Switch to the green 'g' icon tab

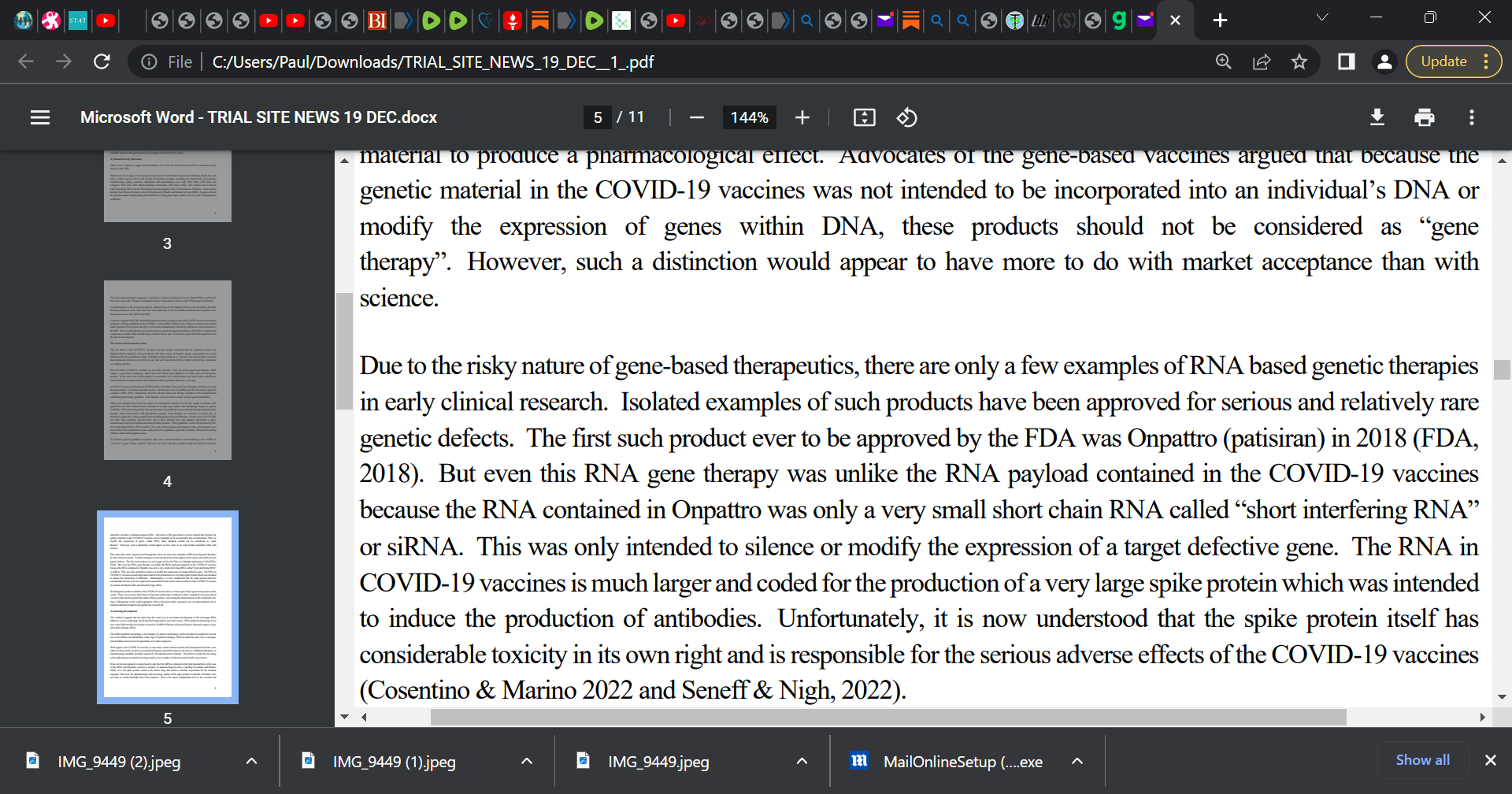[1118, 20]
